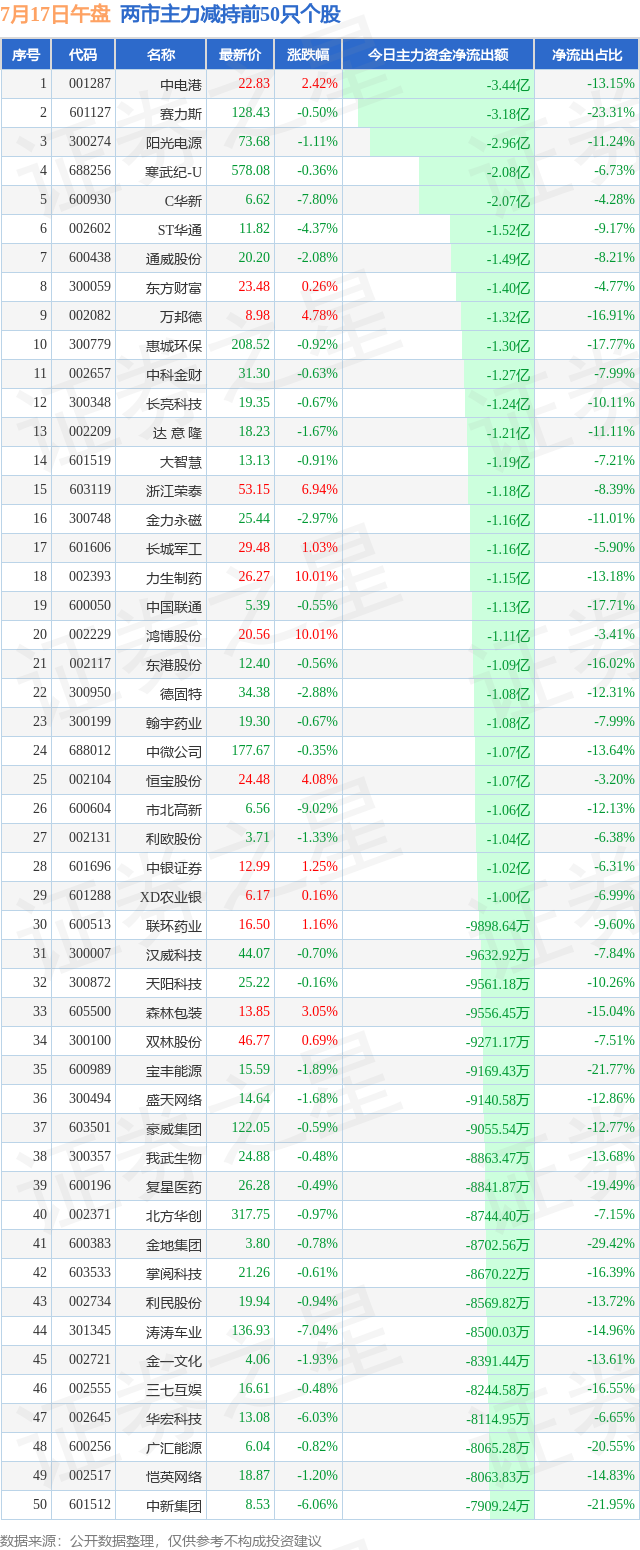
Task: Click price 177.67 for 中微公司
Action: pos(251,751)
